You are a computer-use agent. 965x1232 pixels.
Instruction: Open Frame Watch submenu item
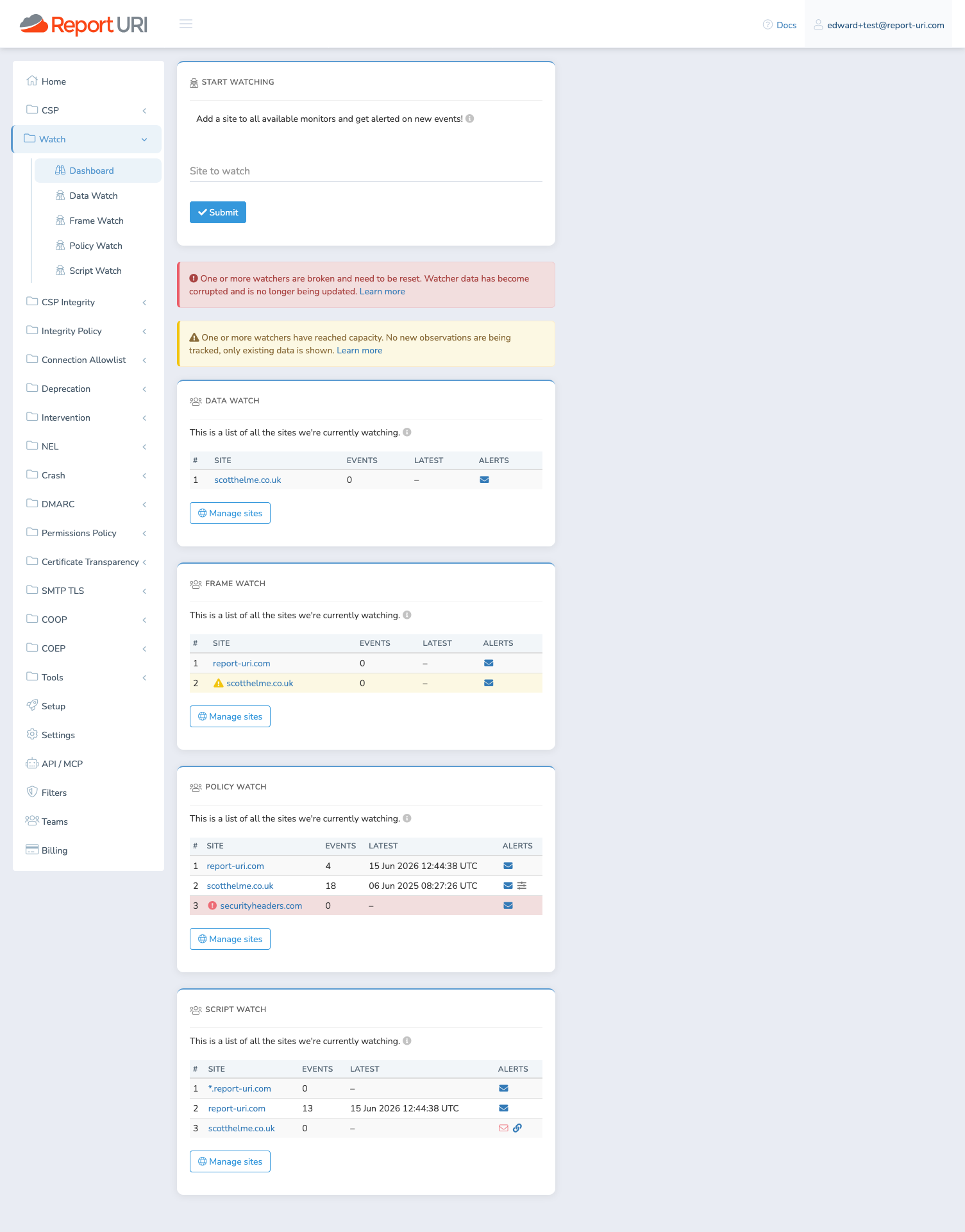pyautogui.click(x=98, y=221)
